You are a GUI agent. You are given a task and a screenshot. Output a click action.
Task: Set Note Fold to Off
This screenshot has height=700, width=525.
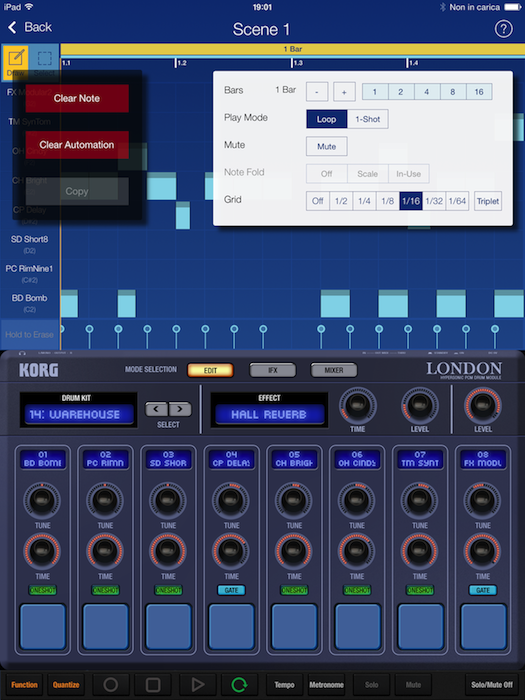point(326,174)
